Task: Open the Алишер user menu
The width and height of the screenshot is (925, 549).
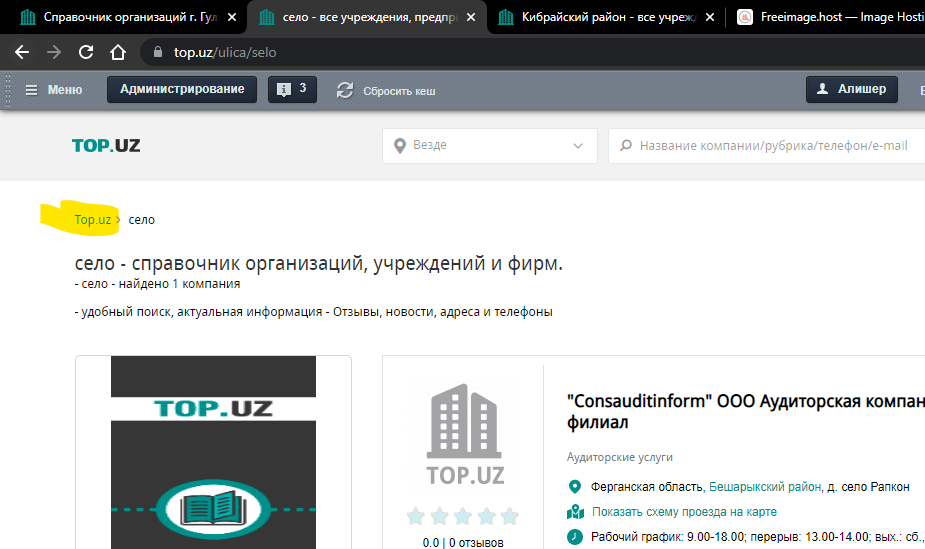Action: coord(852,89)
